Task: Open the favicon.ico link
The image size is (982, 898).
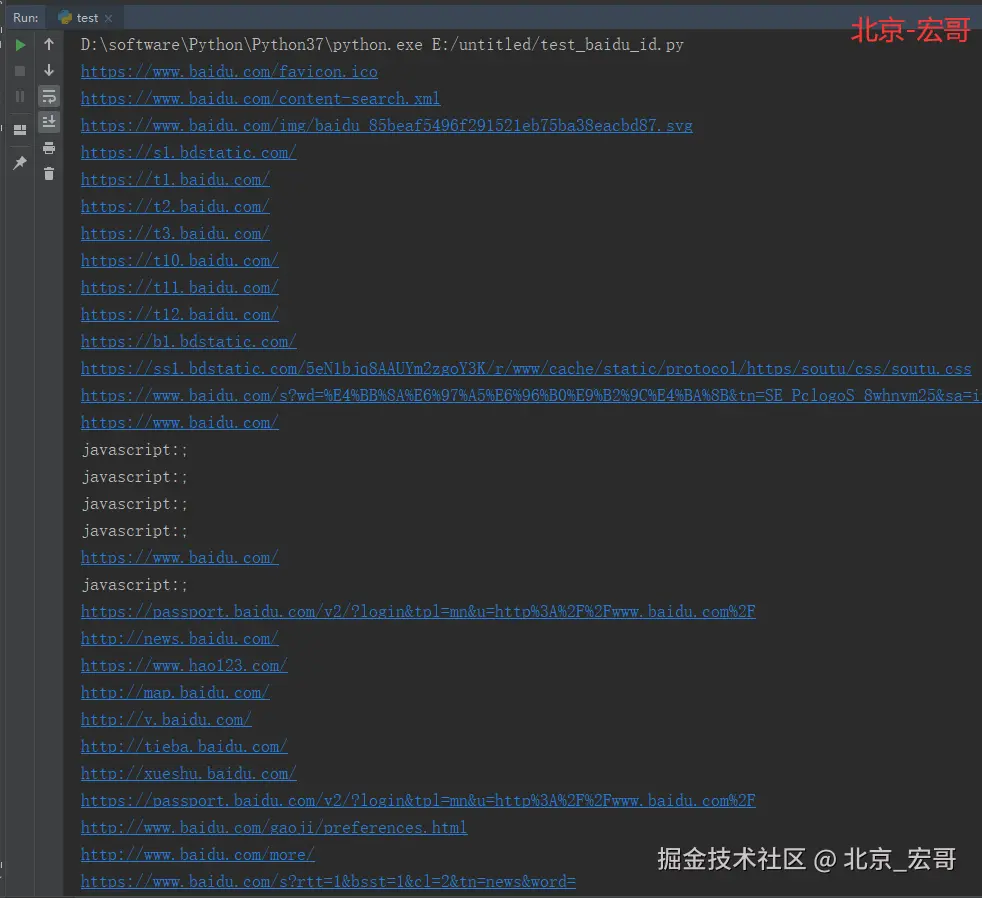Action: [229, 72]
